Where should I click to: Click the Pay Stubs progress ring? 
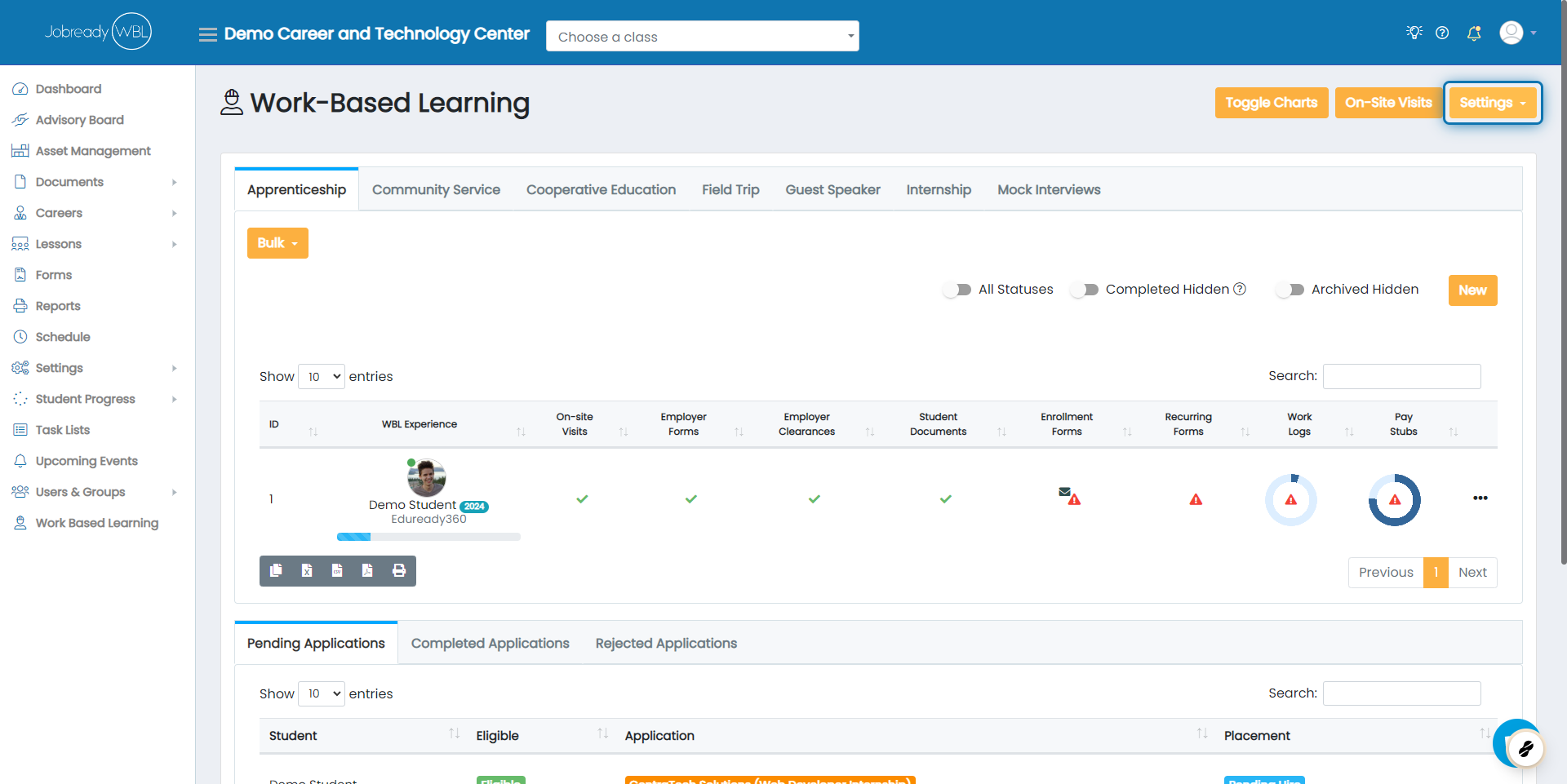[1395, 499]
